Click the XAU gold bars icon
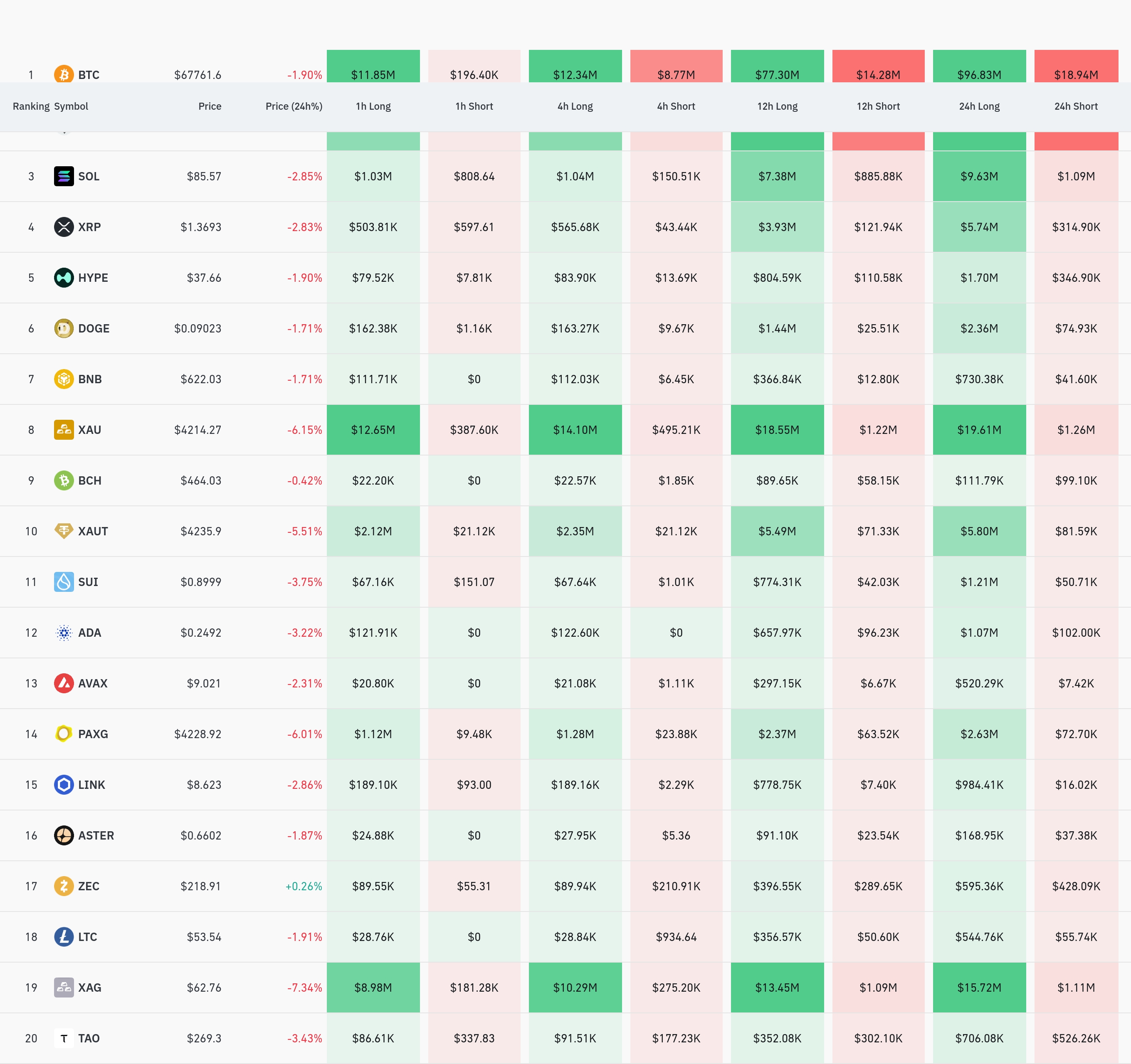The height and width of the screenshot is (1064, 1131). click(x=64, y=429)
